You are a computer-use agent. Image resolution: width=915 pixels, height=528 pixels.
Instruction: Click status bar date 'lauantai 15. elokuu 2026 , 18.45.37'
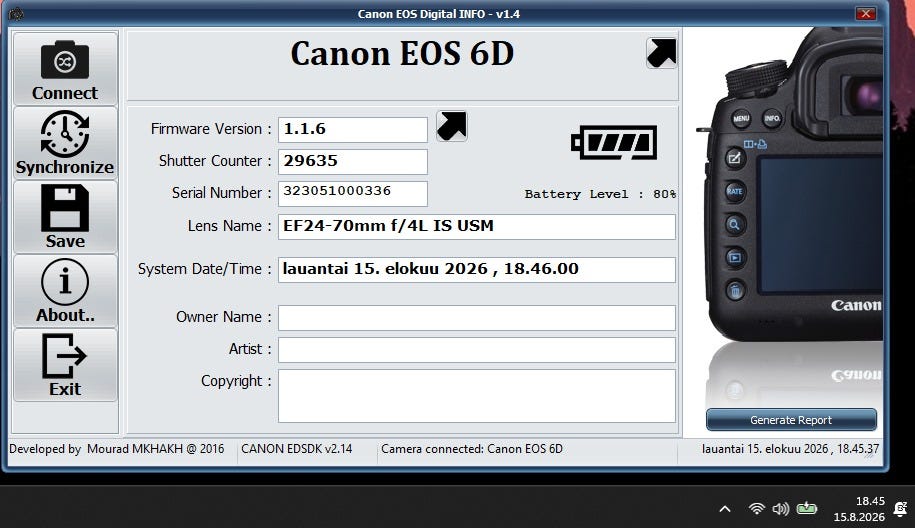(790, 449)
